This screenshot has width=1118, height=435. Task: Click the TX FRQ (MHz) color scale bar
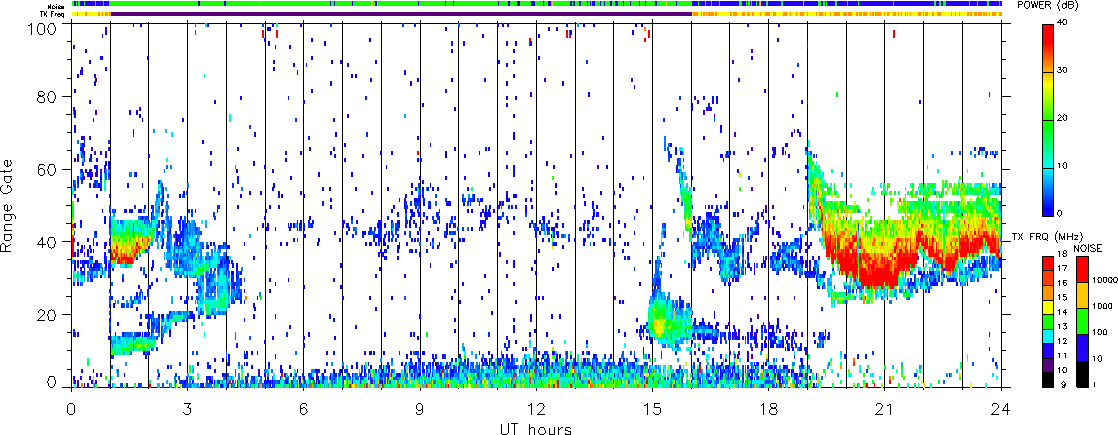tap(1047, 322)
